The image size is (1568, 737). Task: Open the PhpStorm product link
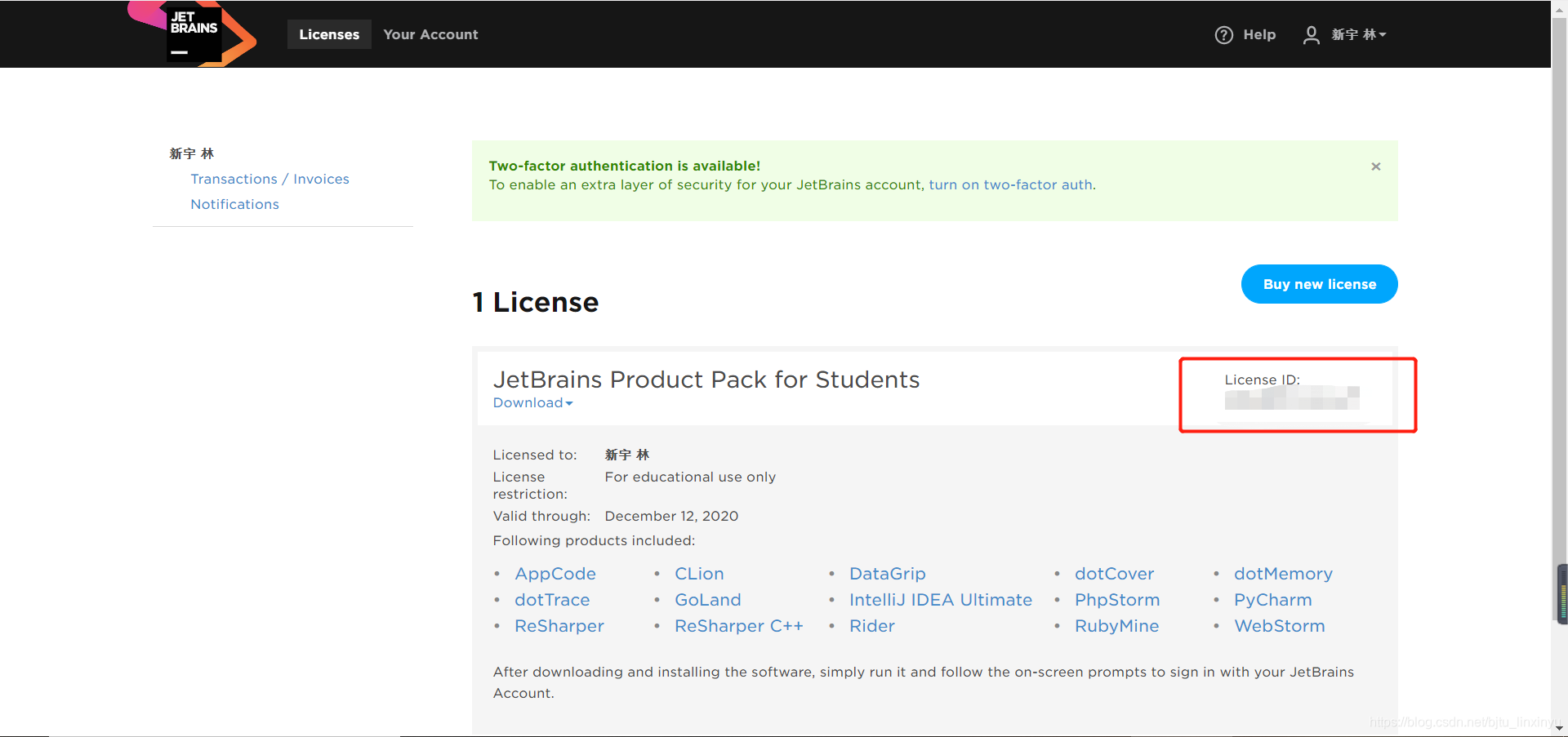click(x=1117, y=600)
